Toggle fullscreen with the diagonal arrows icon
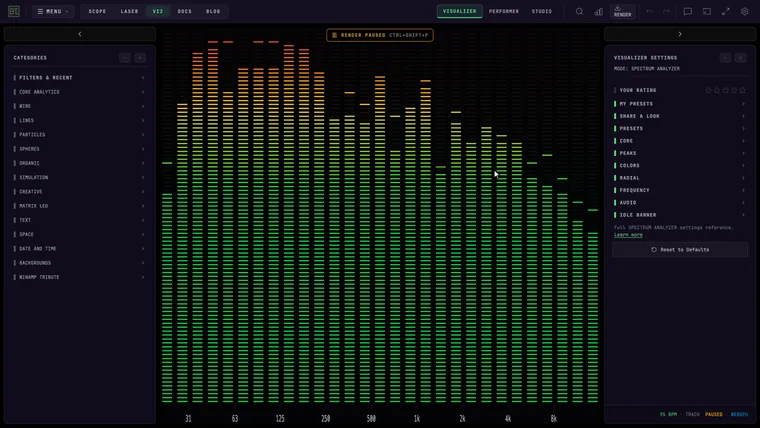 coord(726,11)
